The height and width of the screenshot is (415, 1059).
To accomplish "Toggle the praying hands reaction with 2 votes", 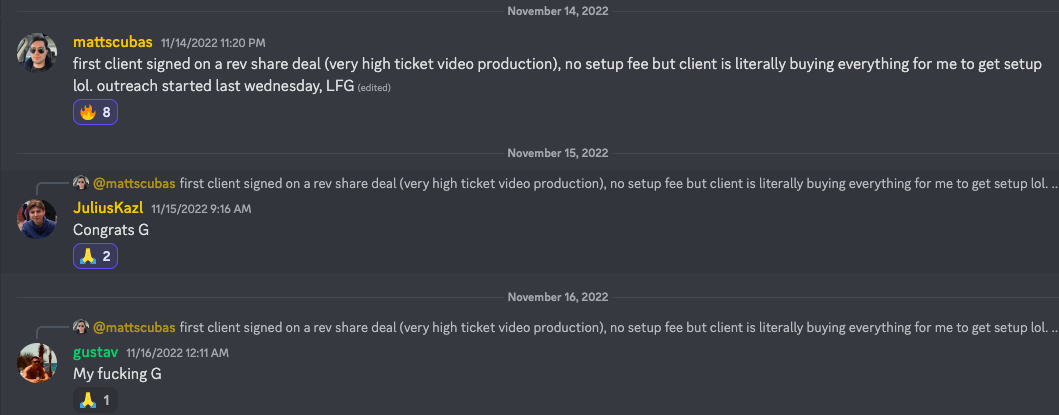I will pos(95,256).
